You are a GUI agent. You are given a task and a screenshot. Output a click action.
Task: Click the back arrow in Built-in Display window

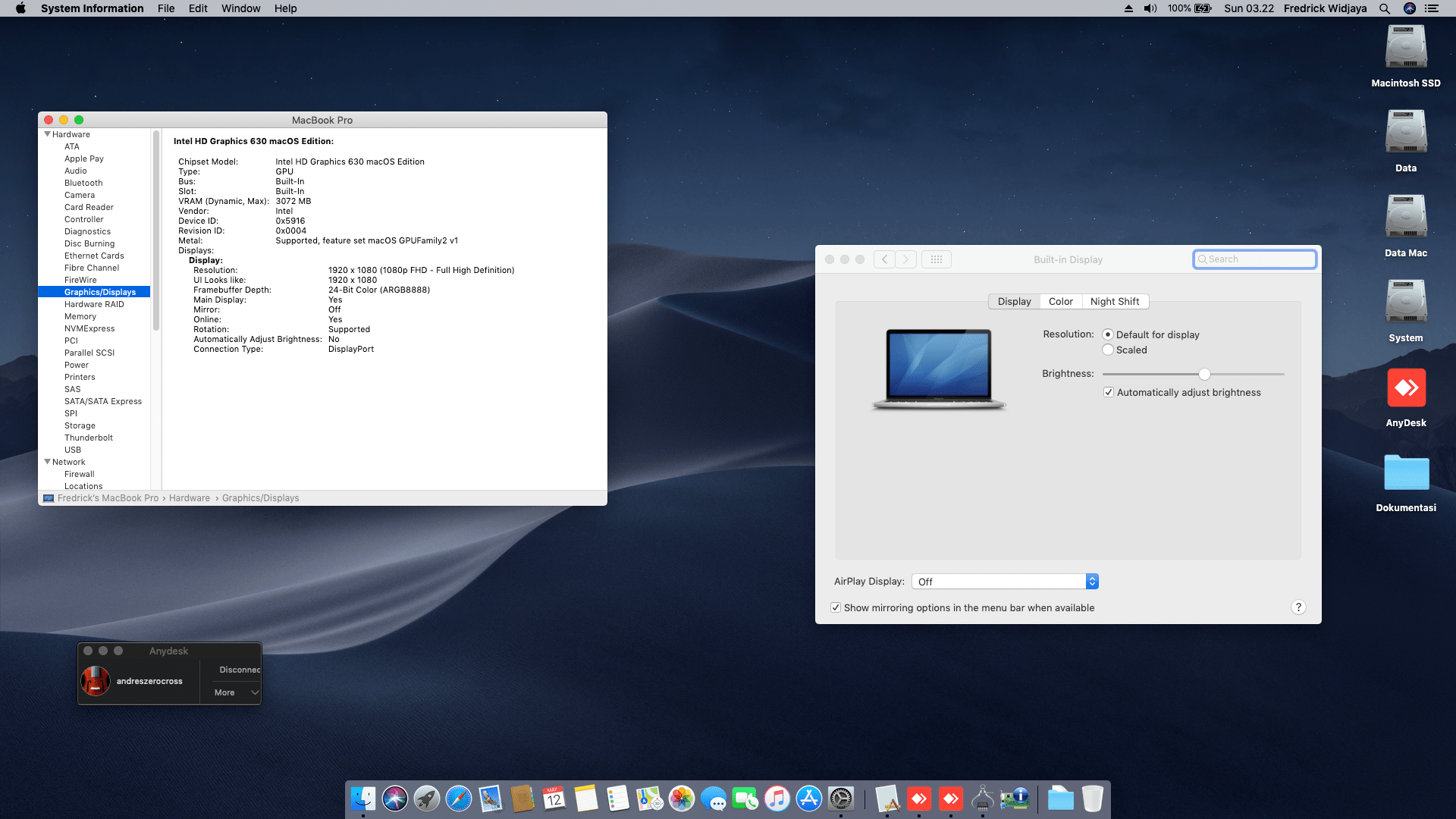883,259
